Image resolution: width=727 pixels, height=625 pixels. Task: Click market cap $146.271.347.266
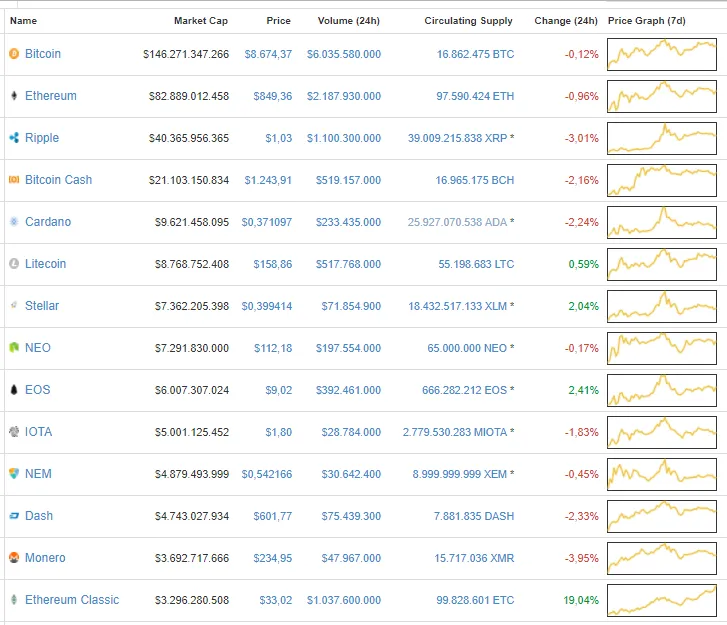(x=186, y=54)
